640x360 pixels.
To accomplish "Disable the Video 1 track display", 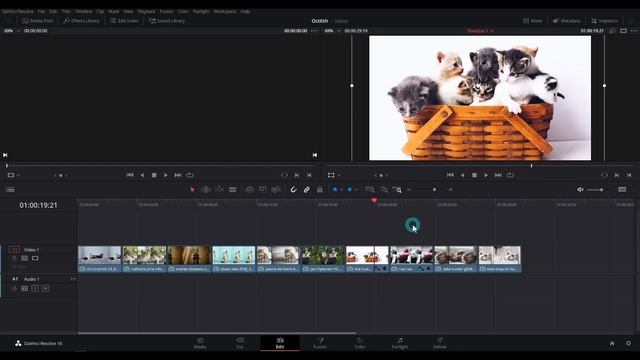I will tap(35, 258).
